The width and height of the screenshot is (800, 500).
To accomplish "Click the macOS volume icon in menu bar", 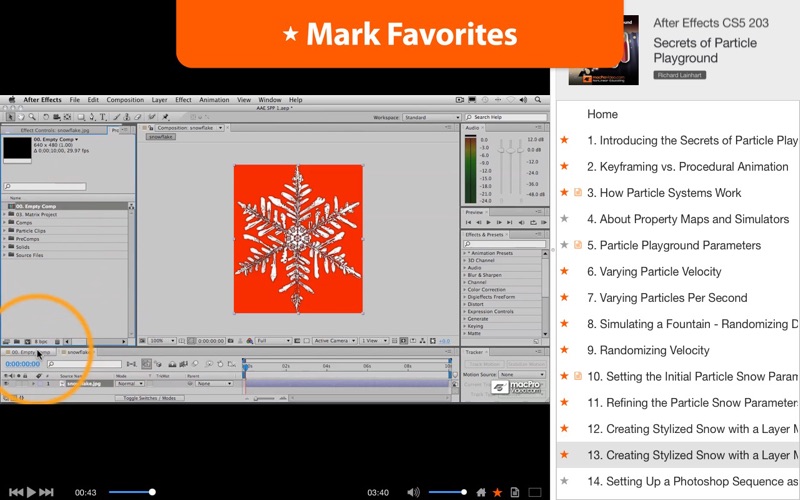I will coord(523,100).
